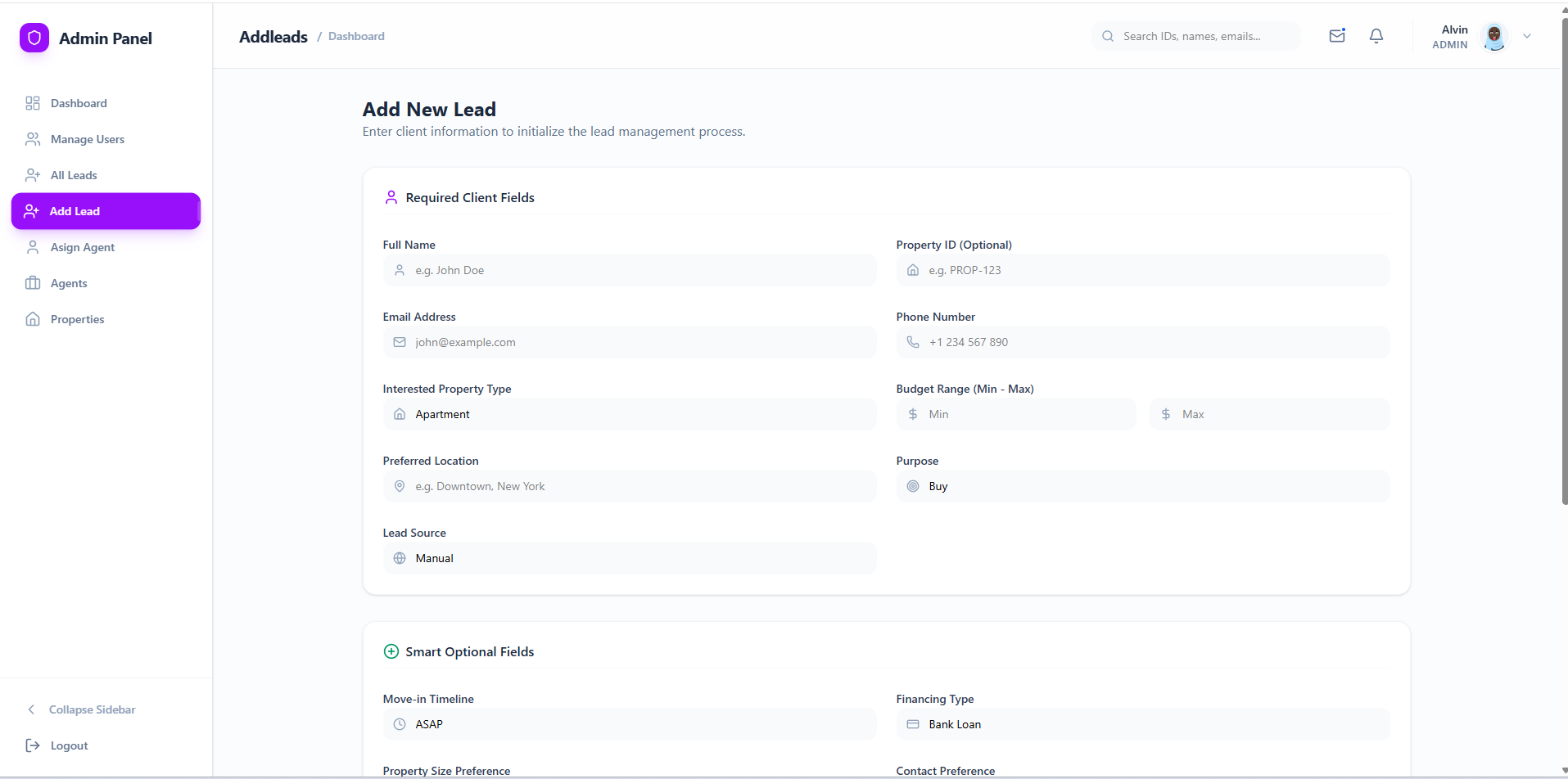This screenshot has height=779, width=1568.
Task: Click the Manage Users people icon
Action: click(x=32, y=139)
